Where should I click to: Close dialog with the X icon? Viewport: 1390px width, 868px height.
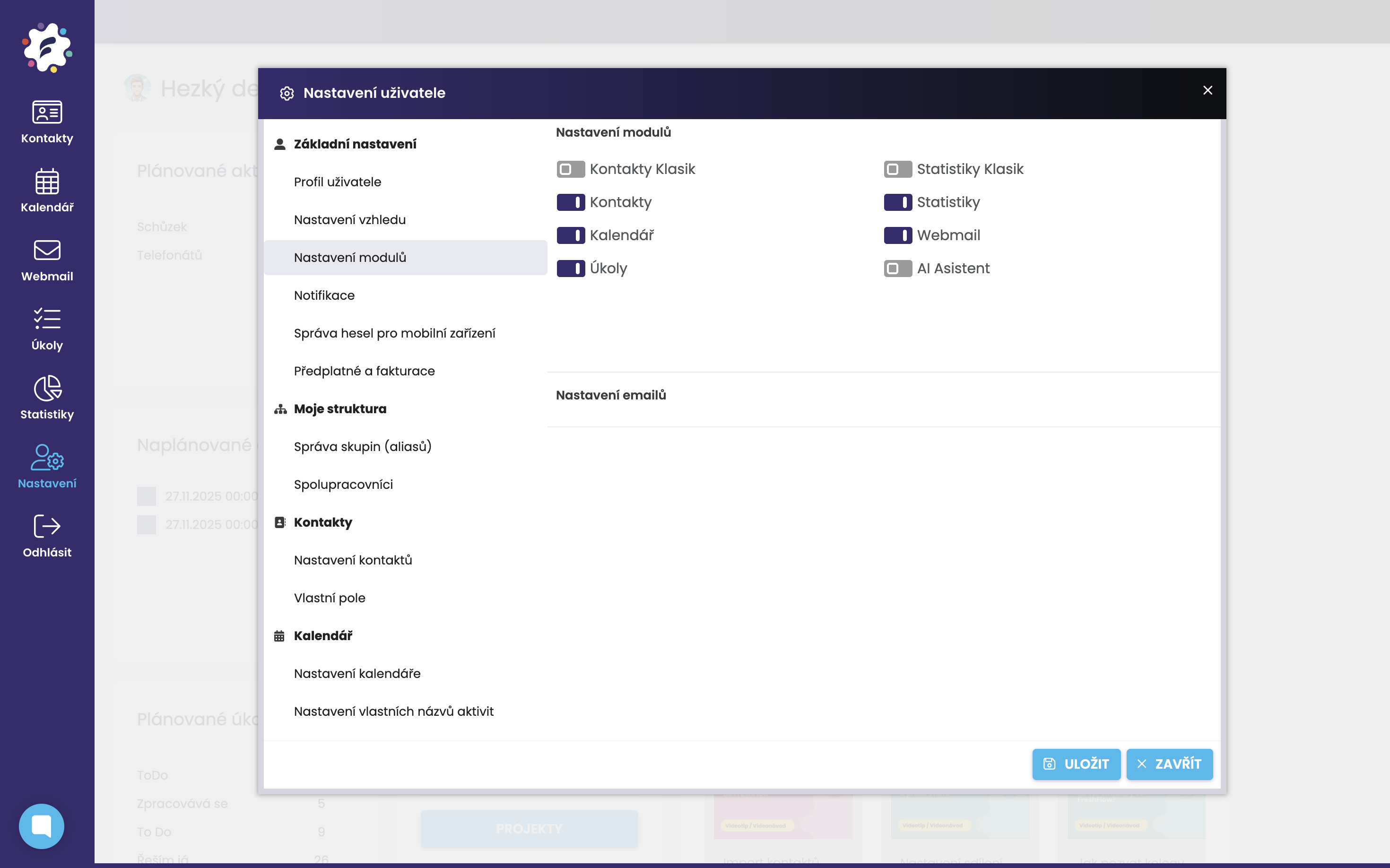[1208, 91]
